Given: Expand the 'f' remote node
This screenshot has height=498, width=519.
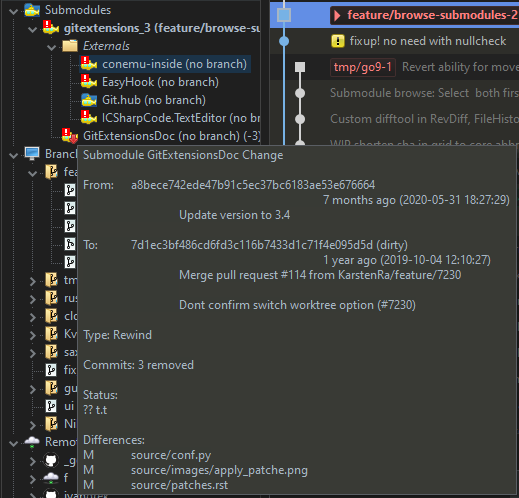Looking at the screenshot, I should click(x=32, y=479).
